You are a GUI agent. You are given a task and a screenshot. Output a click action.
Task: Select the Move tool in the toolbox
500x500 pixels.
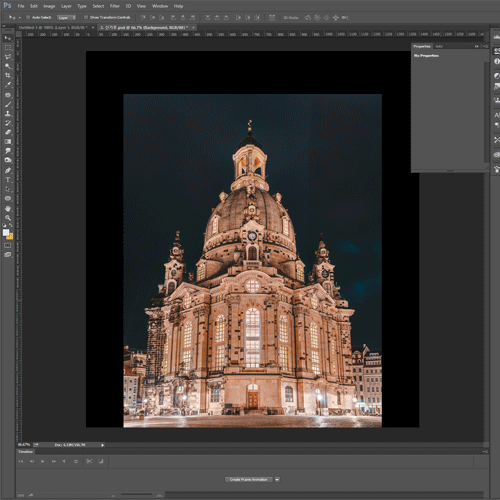click(8, 38)
